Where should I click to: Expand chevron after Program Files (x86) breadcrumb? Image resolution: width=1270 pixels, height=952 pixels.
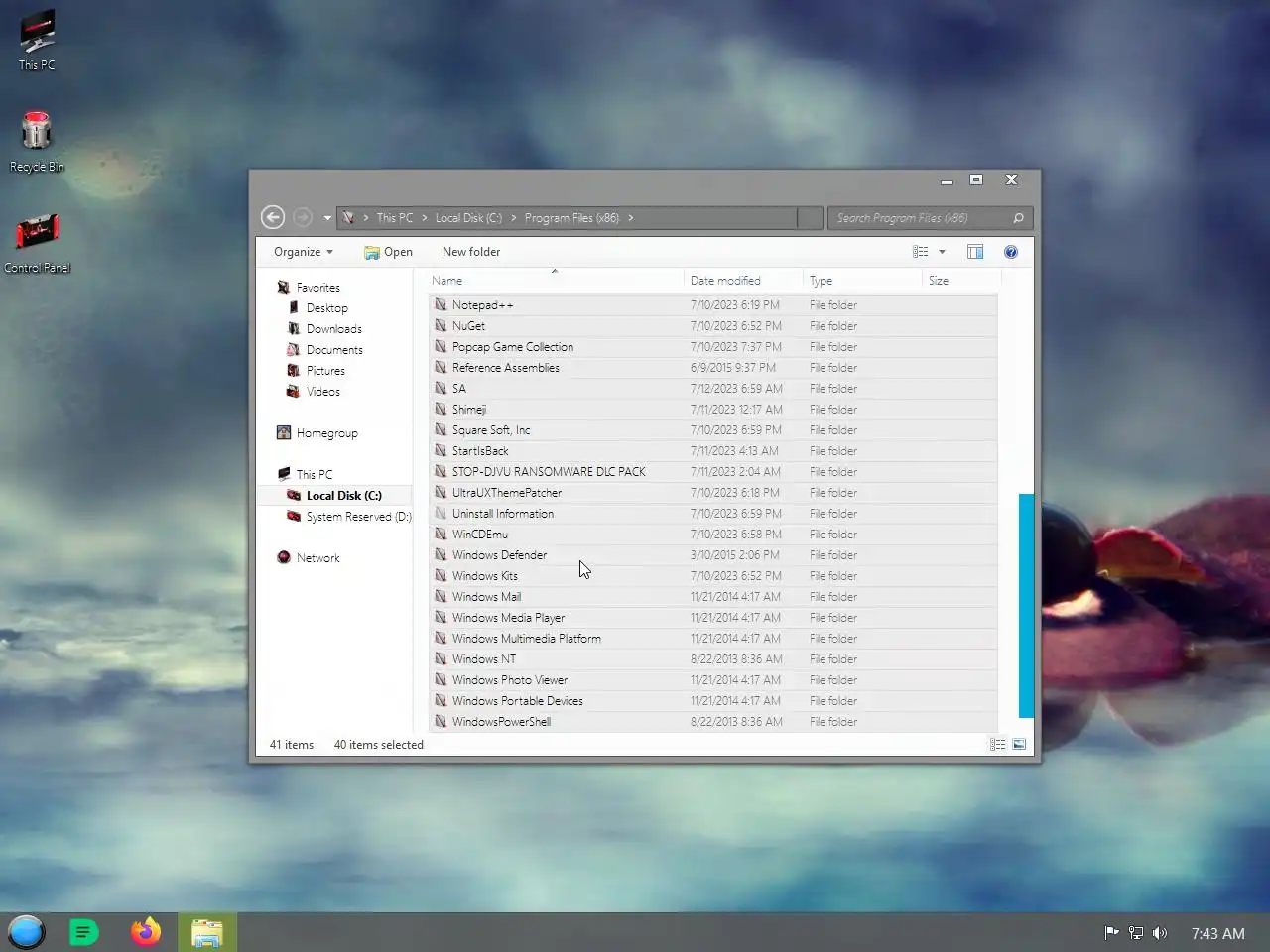click(630, 218)
